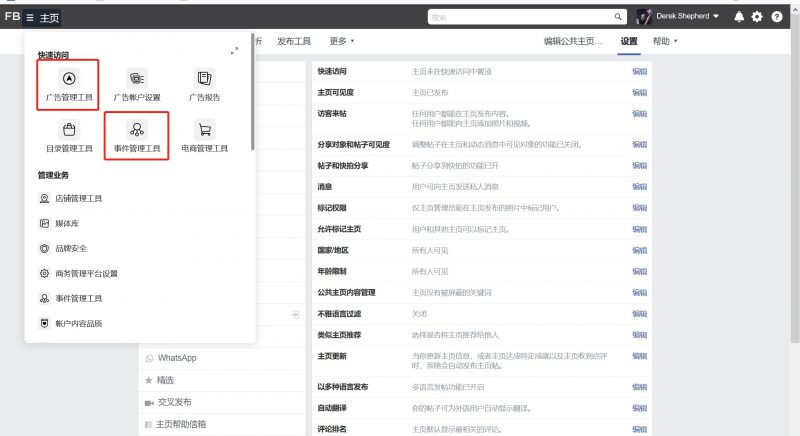This screenshot has height=436, width=800.
Task: Open the settings gear in top bar
Action: click(x=757, y=17)
